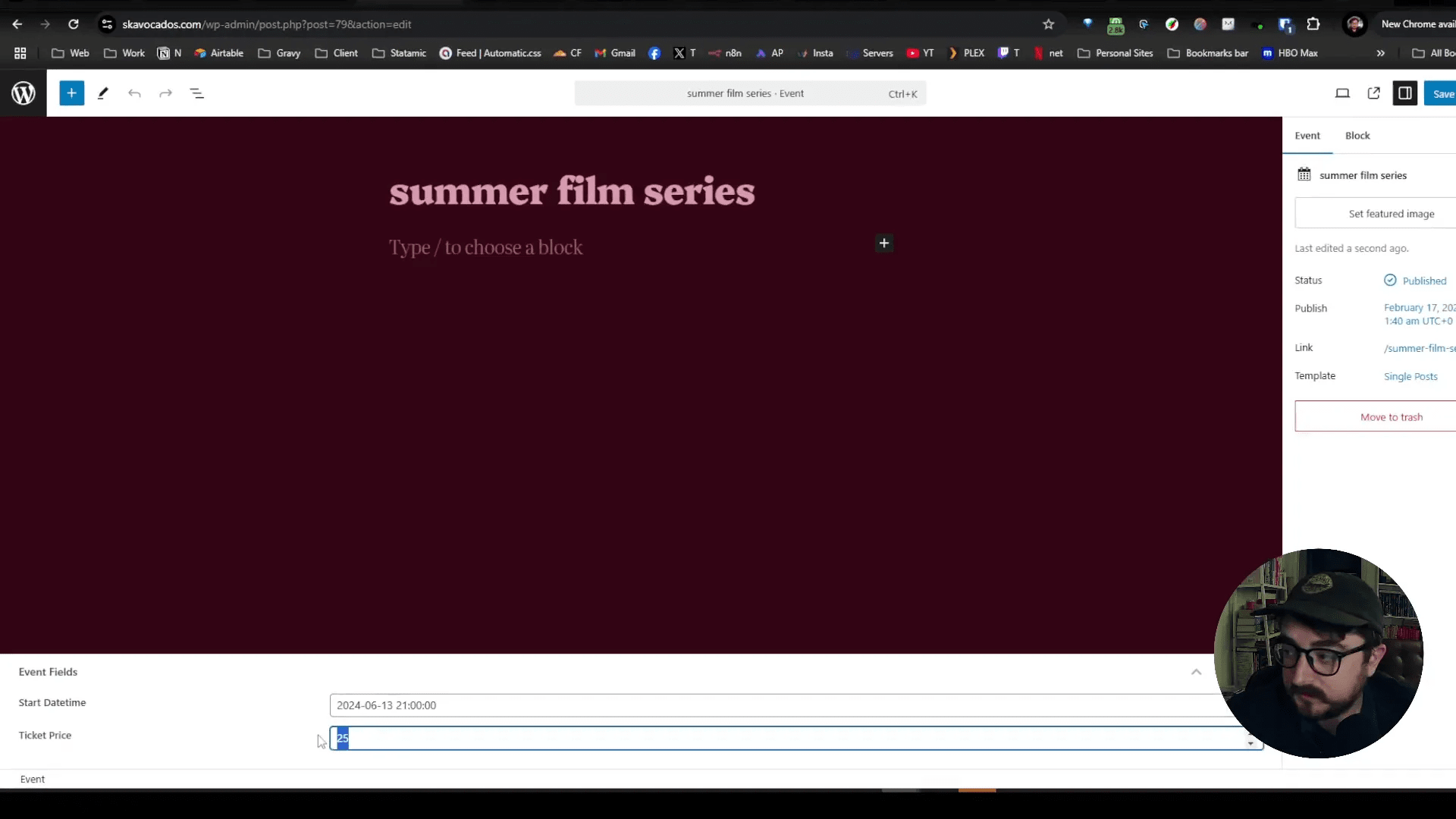Viewport: 1456px width, 819px height.
Task: Click the WordPress logo to exit editor
Action: (x=23, y=93)
